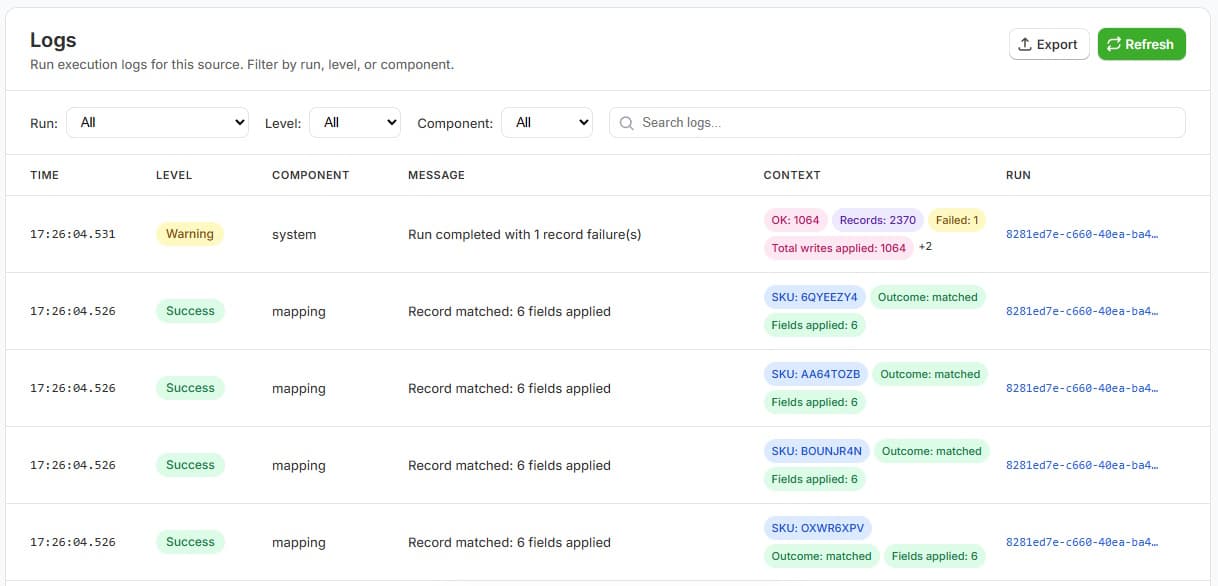The image size is (1218, 586).
Task: Click 'Fields applied: 6' tag in BOUNJR4N row
Action: pyautogui.click(x=814, y=479)
